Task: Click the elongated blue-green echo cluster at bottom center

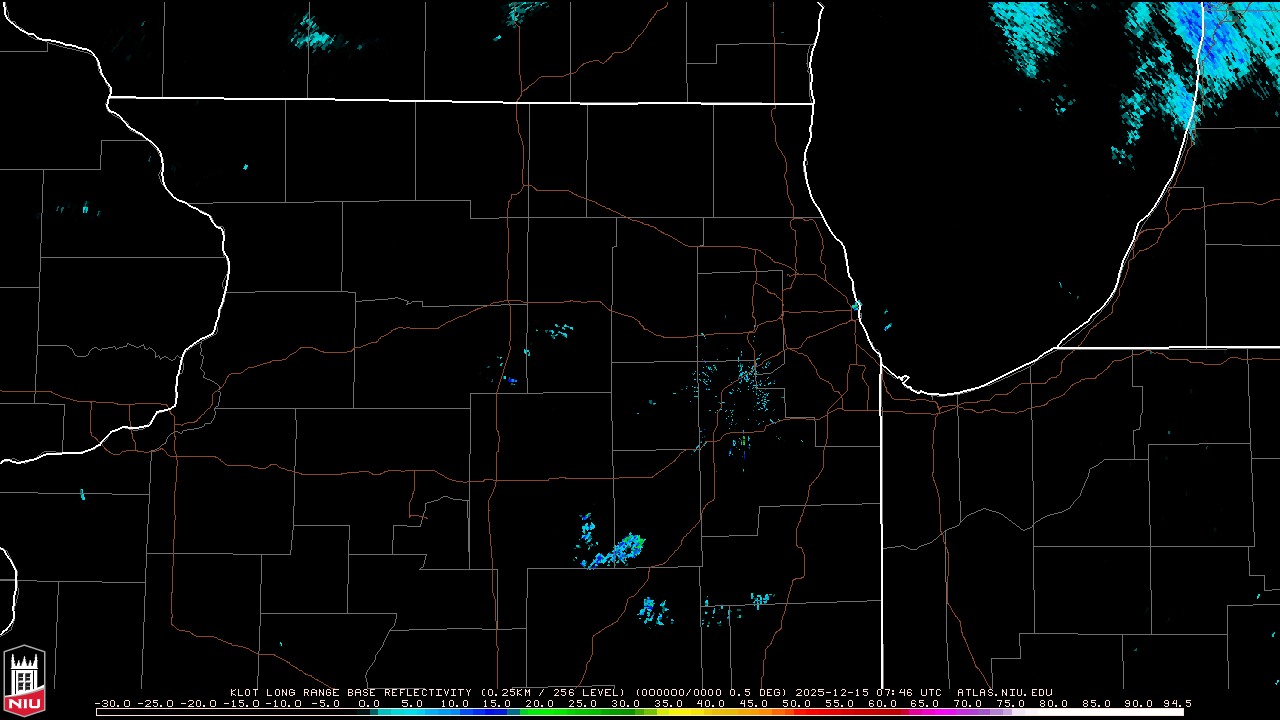Action: 615,551
